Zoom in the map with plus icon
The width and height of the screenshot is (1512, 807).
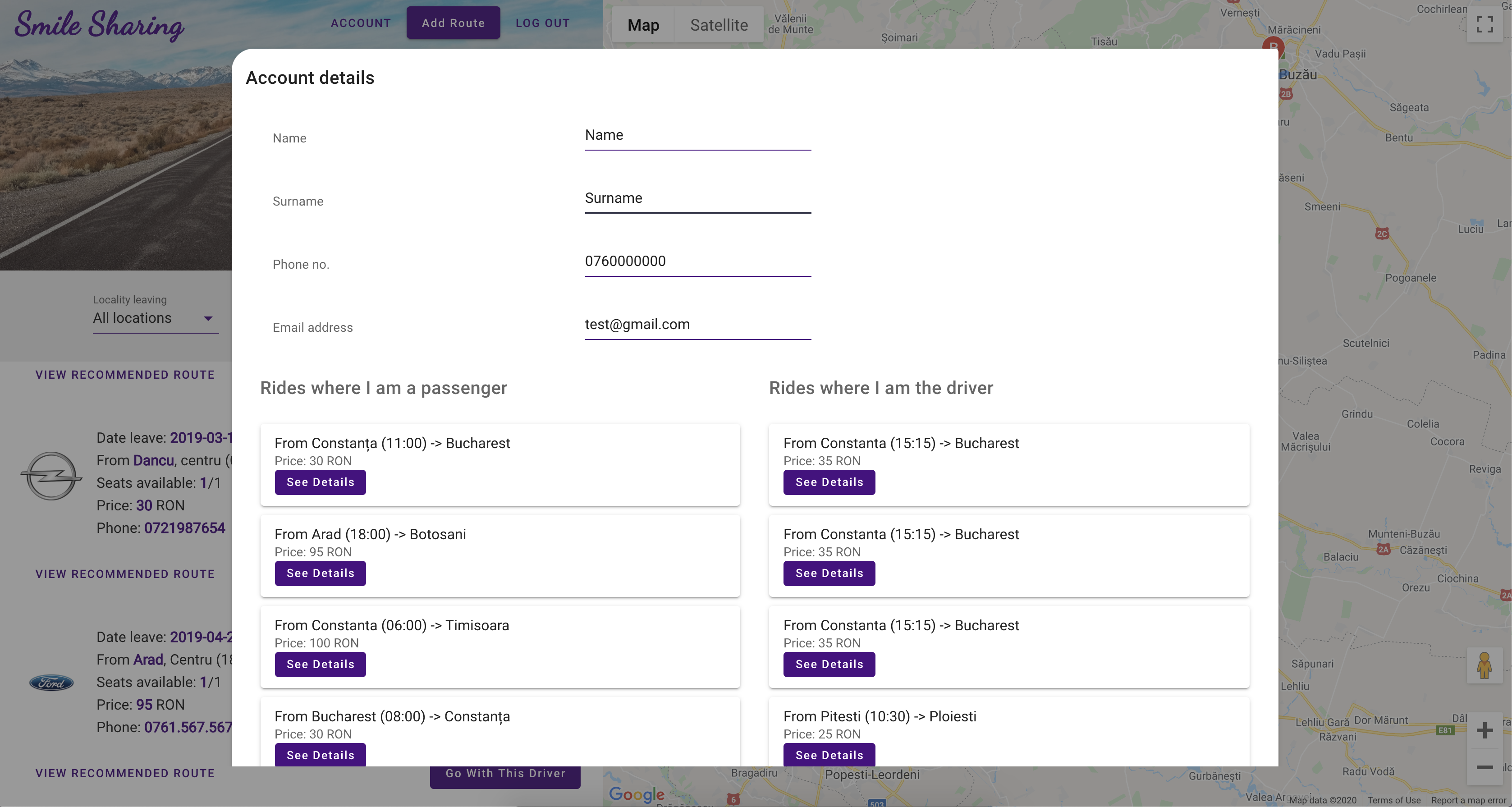click(1485, 730)
